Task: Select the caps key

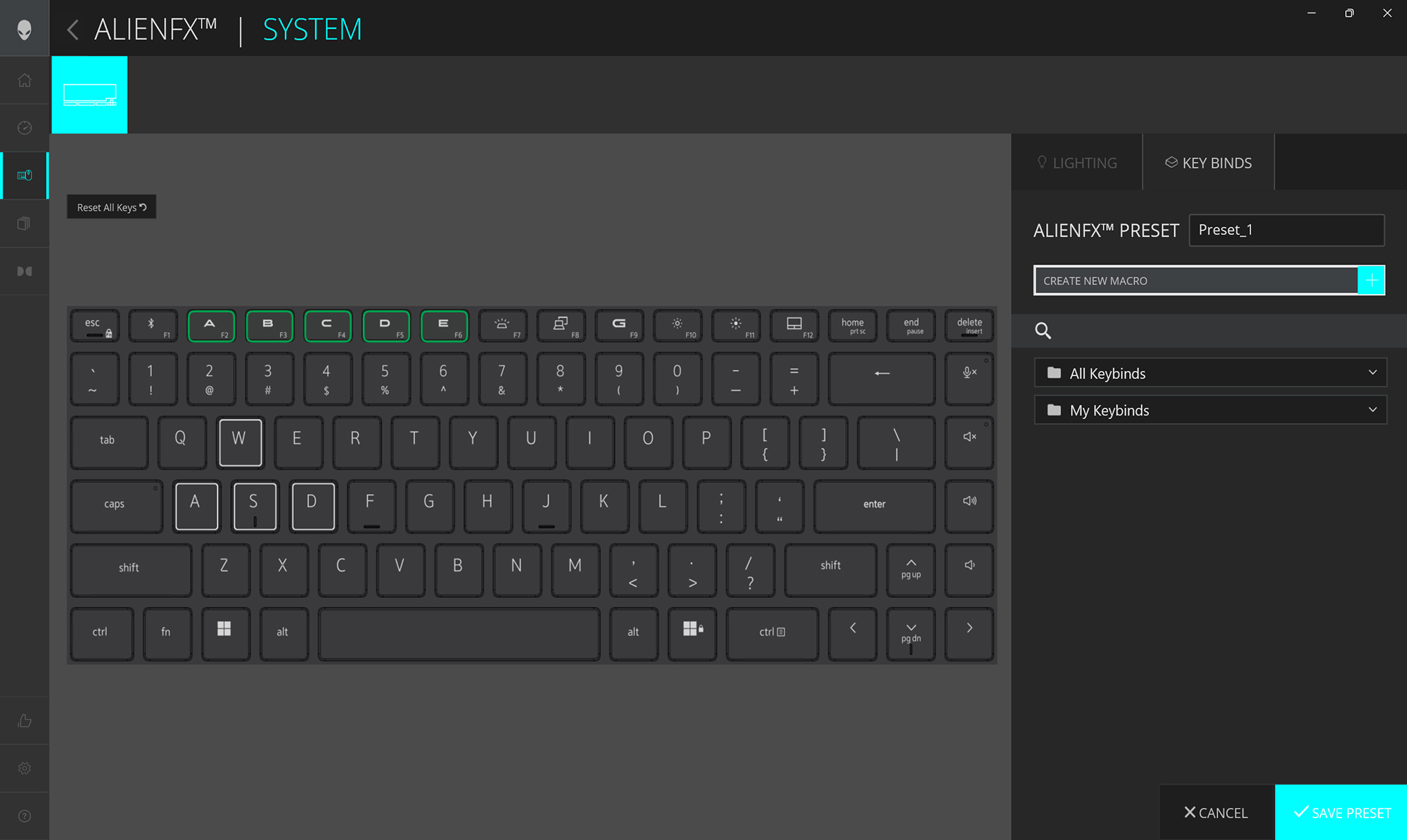Action: click(117, 507)
